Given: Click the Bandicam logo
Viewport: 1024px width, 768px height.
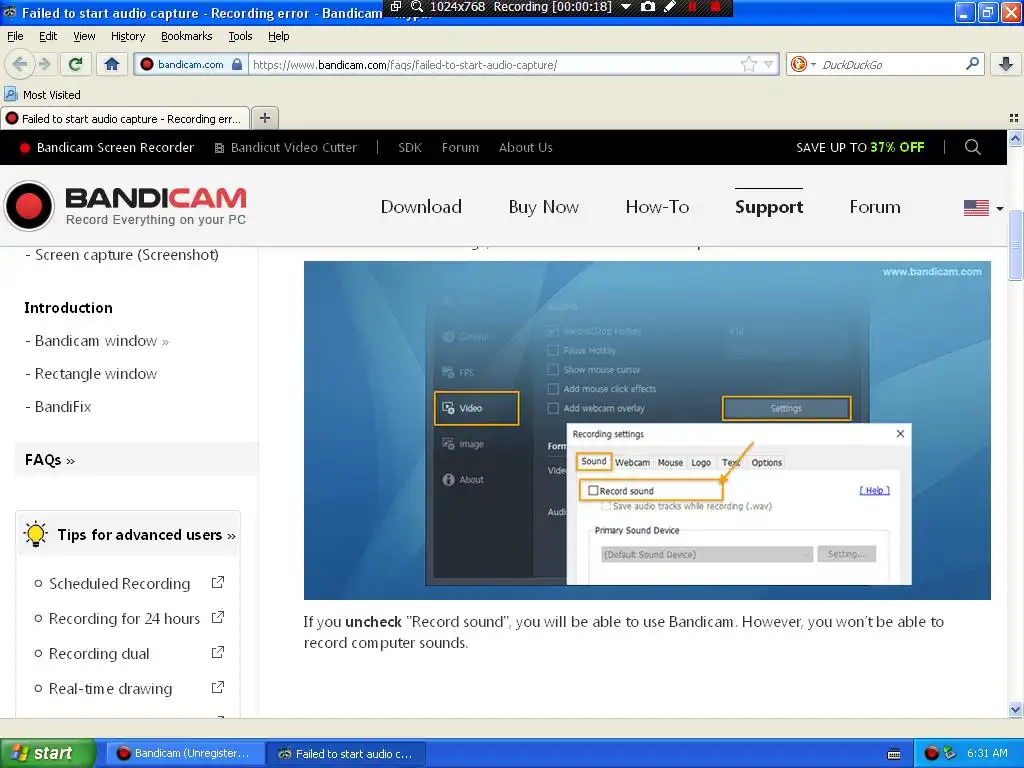Looking at the screenshot, I should pyautogui.click(x=125, y=206).
